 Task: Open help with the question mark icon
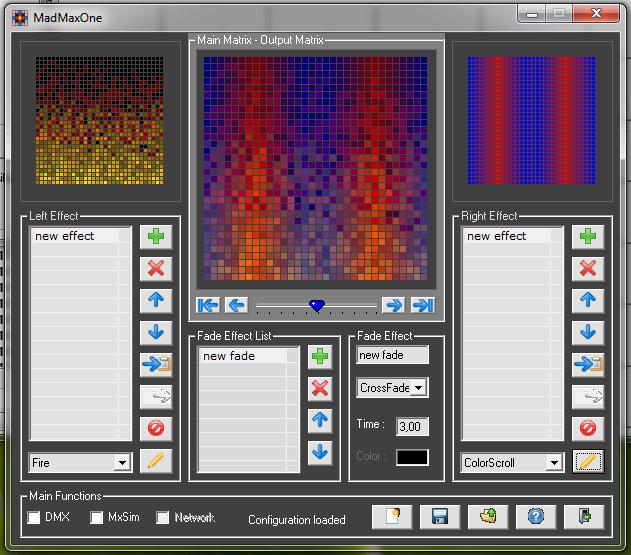536,517
